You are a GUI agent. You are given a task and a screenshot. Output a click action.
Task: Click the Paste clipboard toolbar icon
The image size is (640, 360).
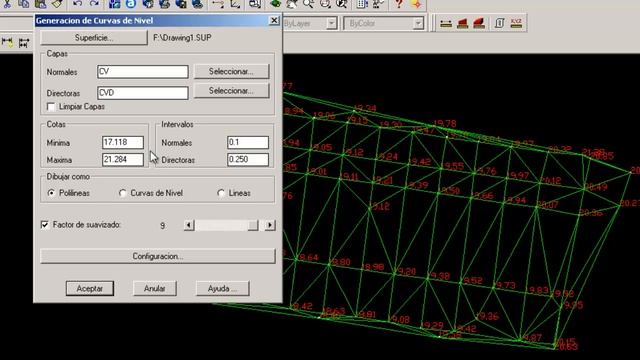pos(40,4)
